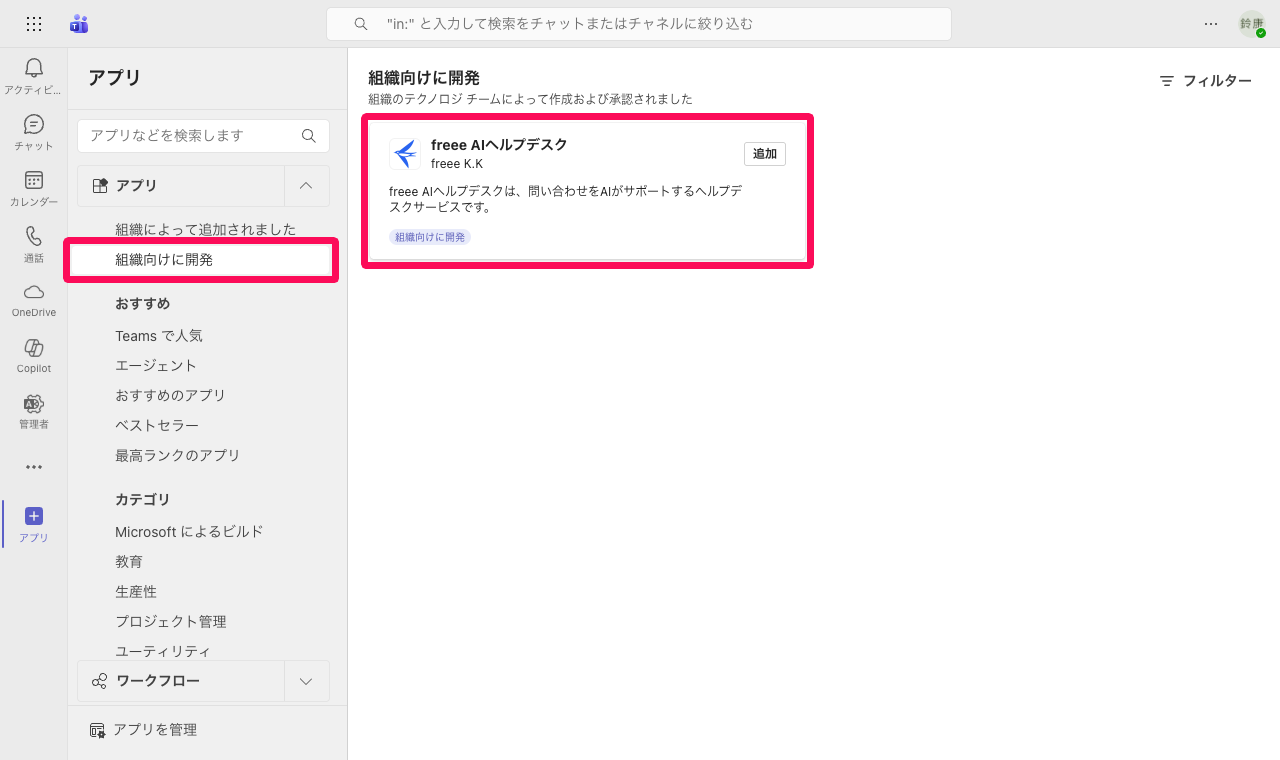Viewport: 1280px width, 760px height.
Task: Click the アプリを管理 icon
Action: point(97,730)
